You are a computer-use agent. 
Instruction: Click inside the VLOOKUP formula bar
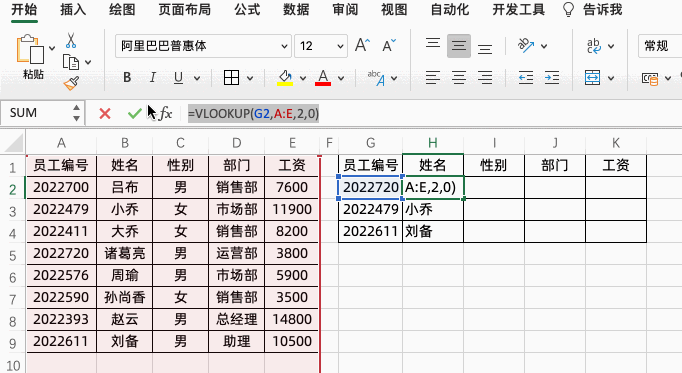[254, 114]
